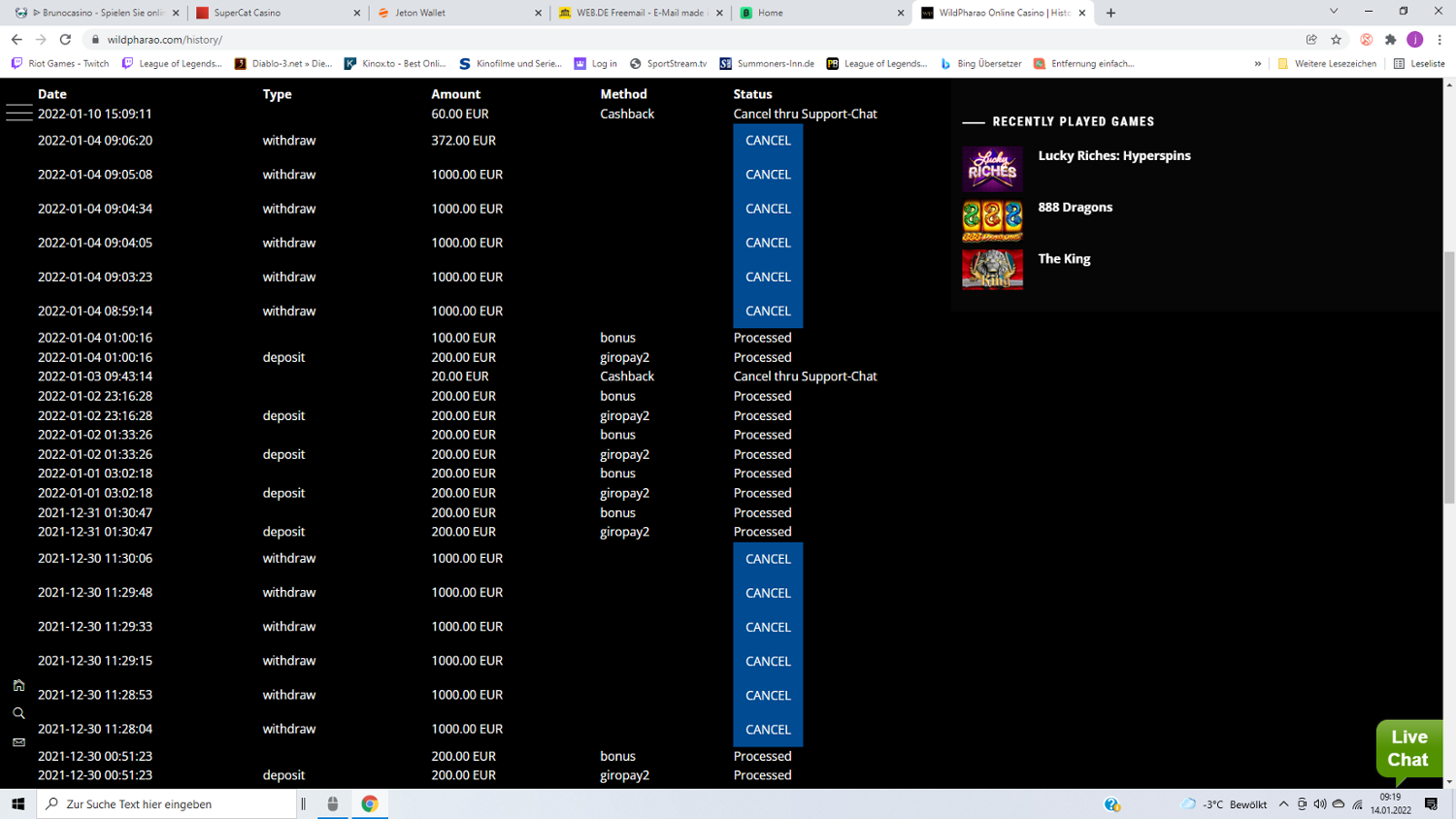The image size is (1456, 819).
Task: Expand the system tray hidden icons arrow
Action: pyautogui.click(x=1283, y=804)
